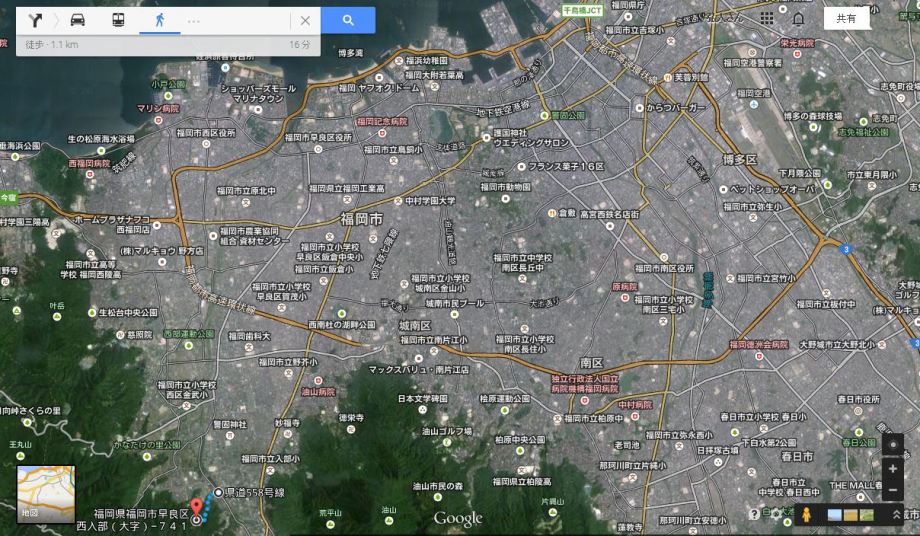This screenshot has width=920, height=536.
Task: Click the 春日市 city label
Action: [x=797, y=456]
